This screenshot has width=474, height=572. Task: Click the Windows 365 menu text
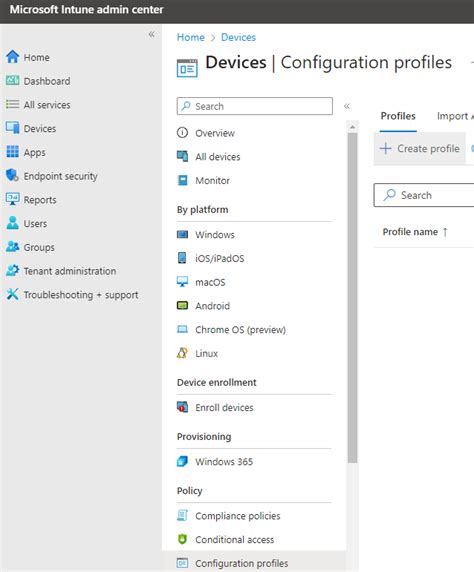pos(224,461)
